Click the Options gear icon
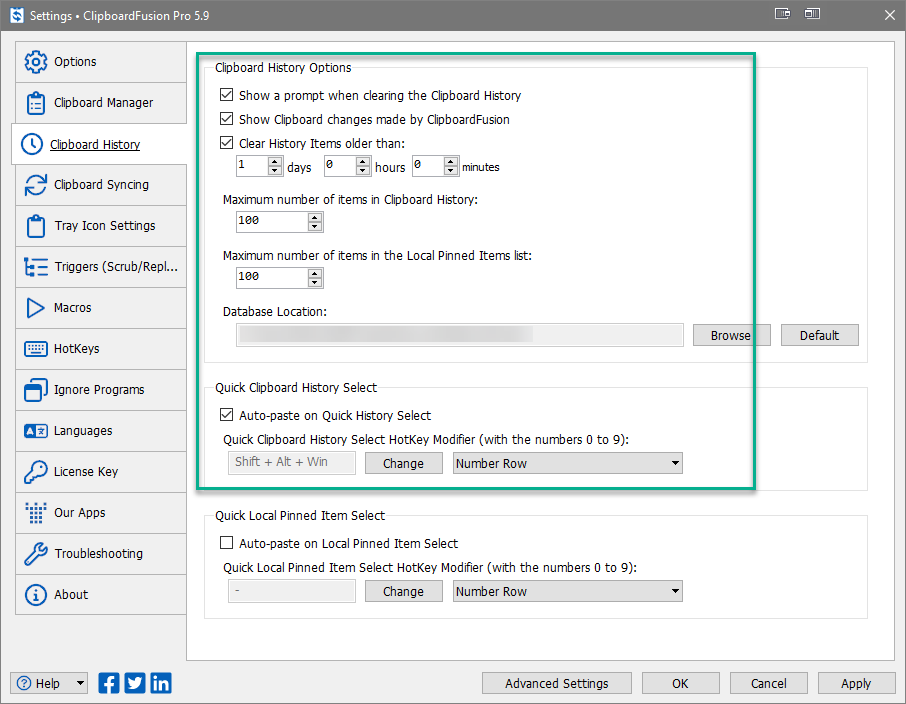The width and height of the screenshot is (906, 704). [35, 61]
